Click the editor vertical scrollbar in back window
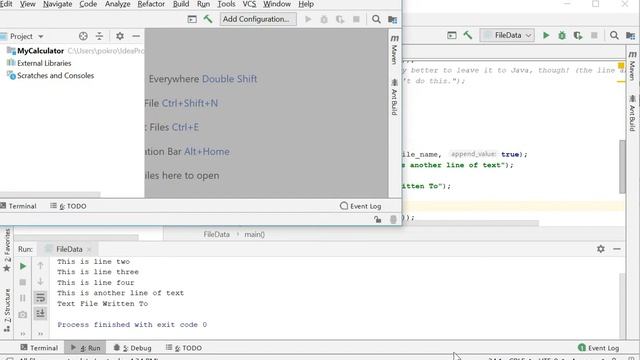 (622, 167)
